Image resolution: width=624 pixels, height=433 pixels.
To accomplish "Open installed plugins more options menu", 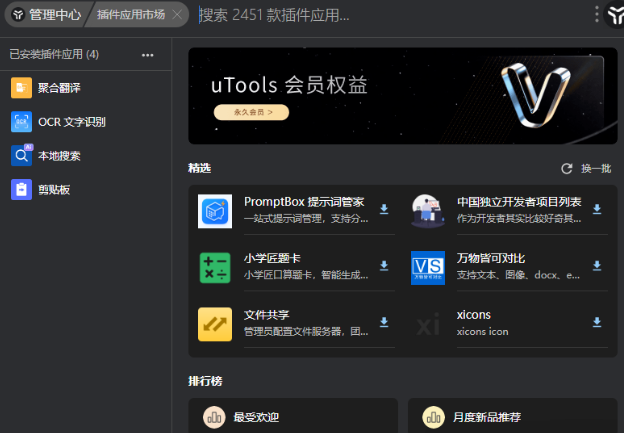I will (x=148, y=55).
